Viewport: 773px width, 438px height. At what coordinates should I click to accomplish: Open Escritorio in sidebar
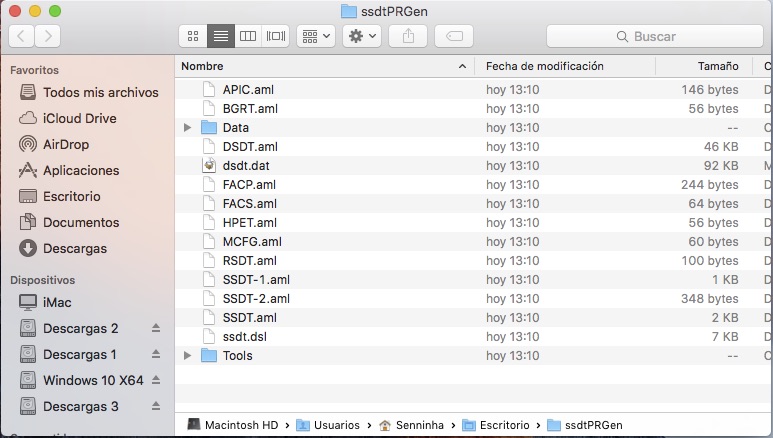(x=60, y=196)
